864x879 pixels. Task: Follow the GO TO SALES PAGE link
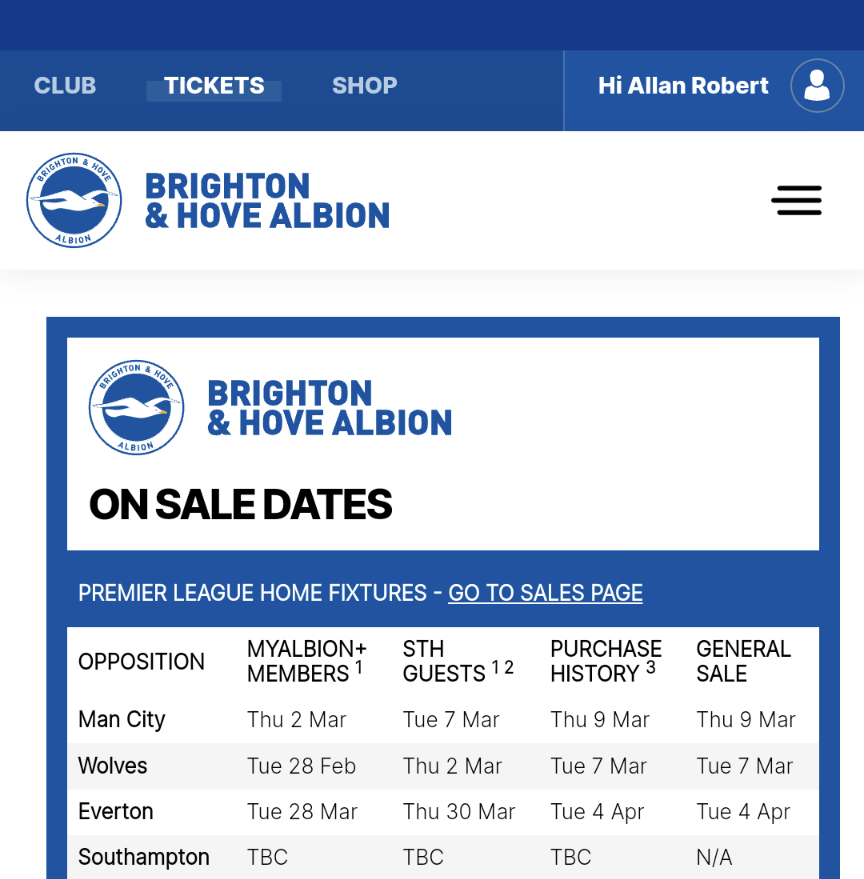pyautogui.click(x=545, y=593)
